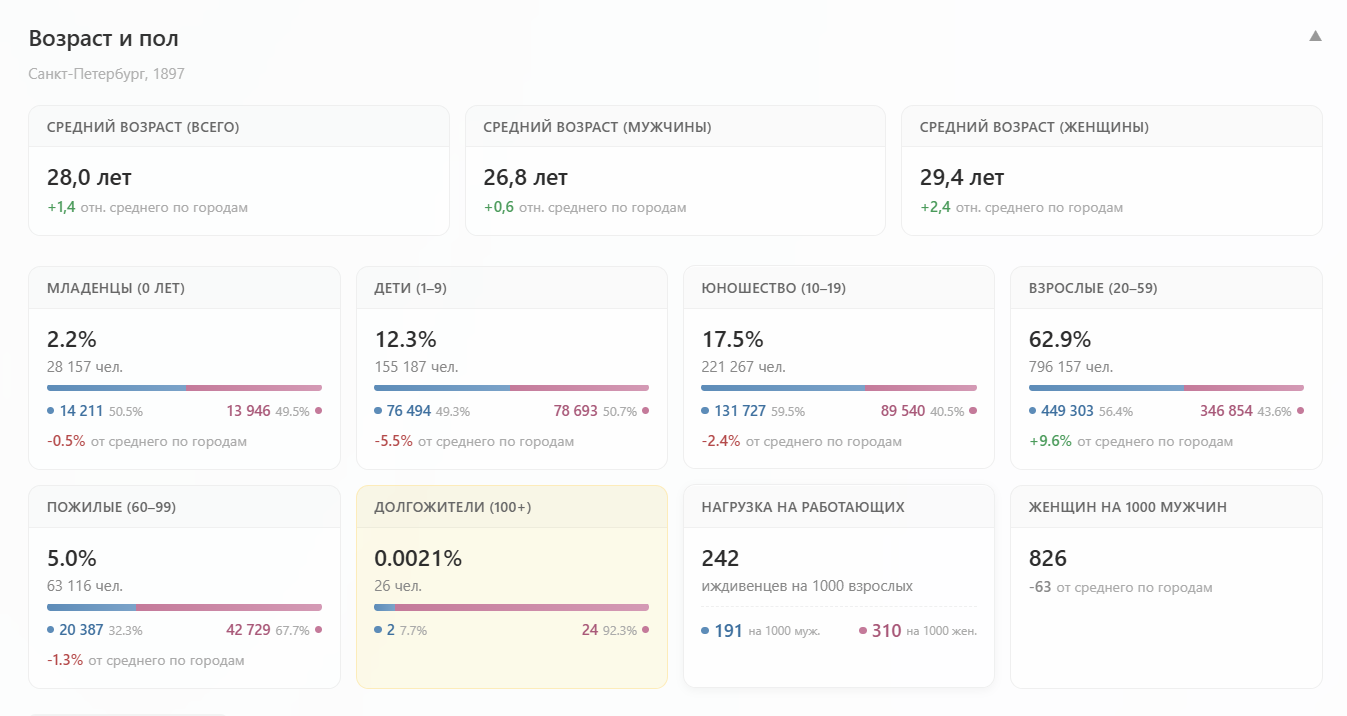Click the "Возраст и пол" section title

[104, 39]
